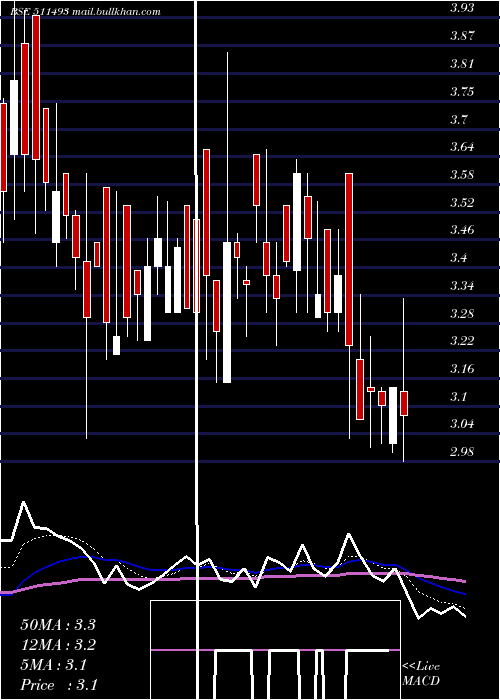
Task: Click the 3.81 price axis label
Action: coord(462,63)
